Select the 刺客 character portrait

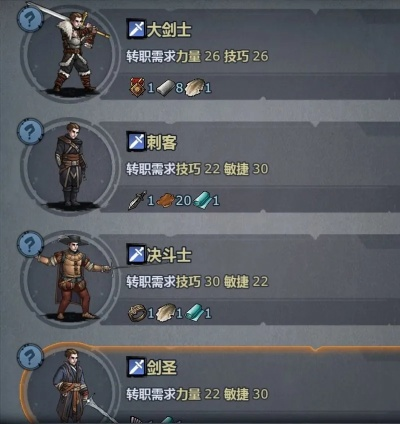(x=70, y=165)
